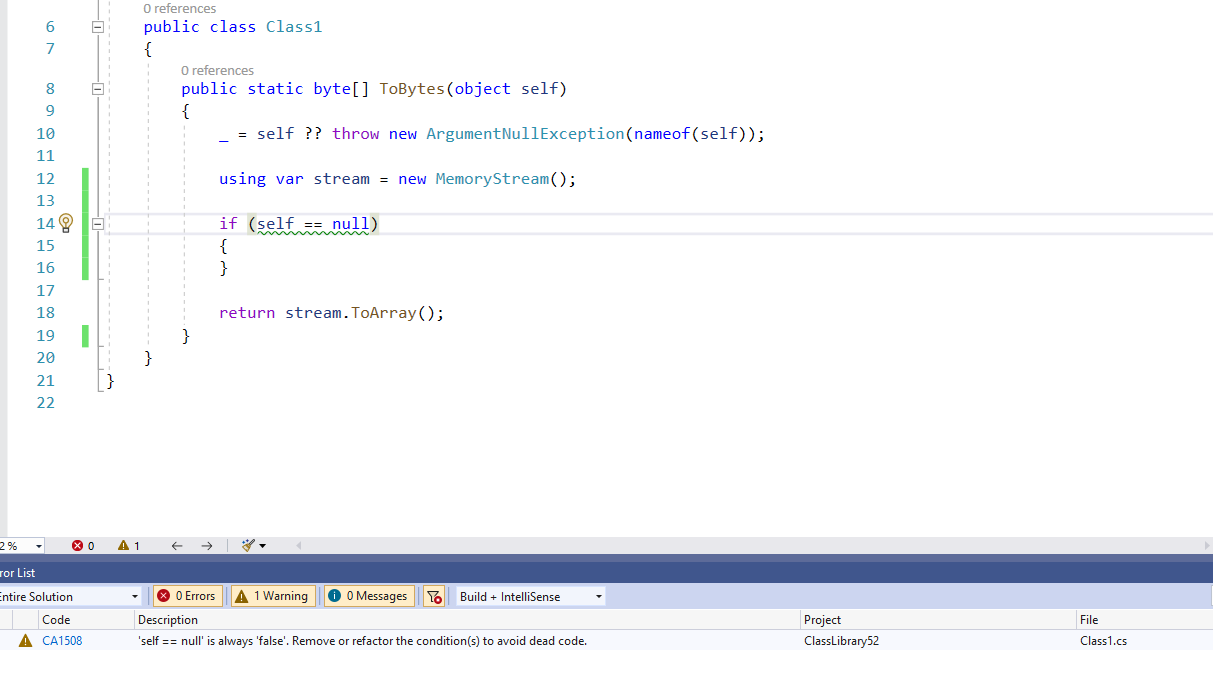Collapse the ToBytes method body

tap(97, 88)
